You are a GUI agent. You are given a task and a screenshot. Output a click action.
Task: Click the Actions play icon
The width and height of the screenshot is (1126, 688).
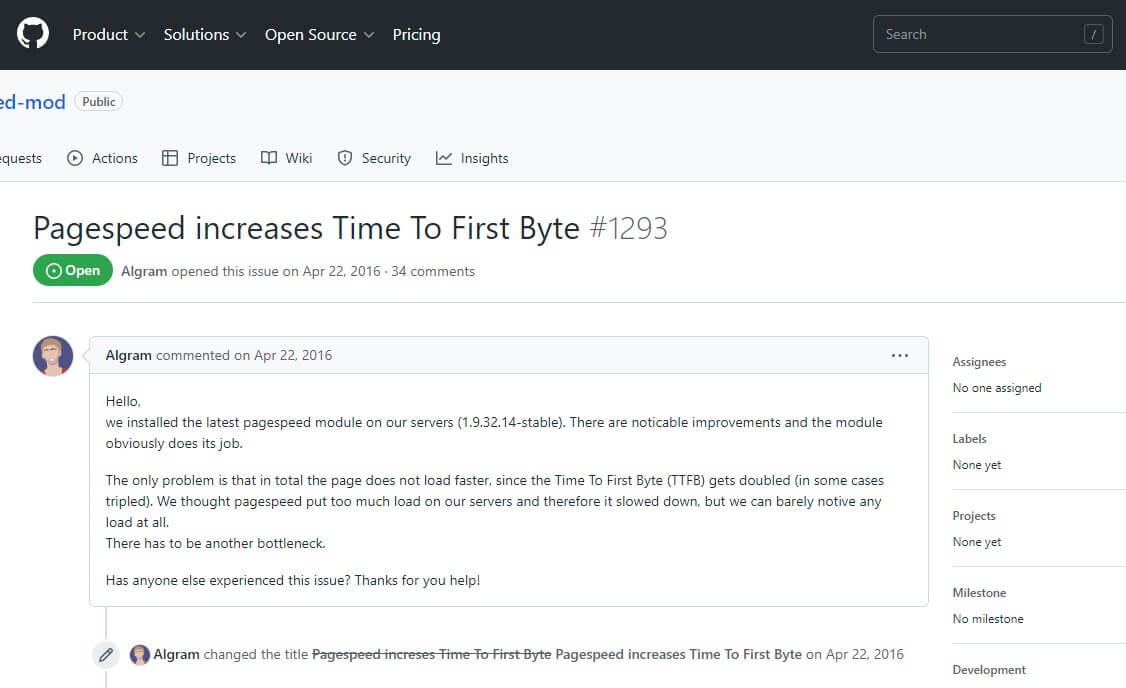(x=75, y=158)
